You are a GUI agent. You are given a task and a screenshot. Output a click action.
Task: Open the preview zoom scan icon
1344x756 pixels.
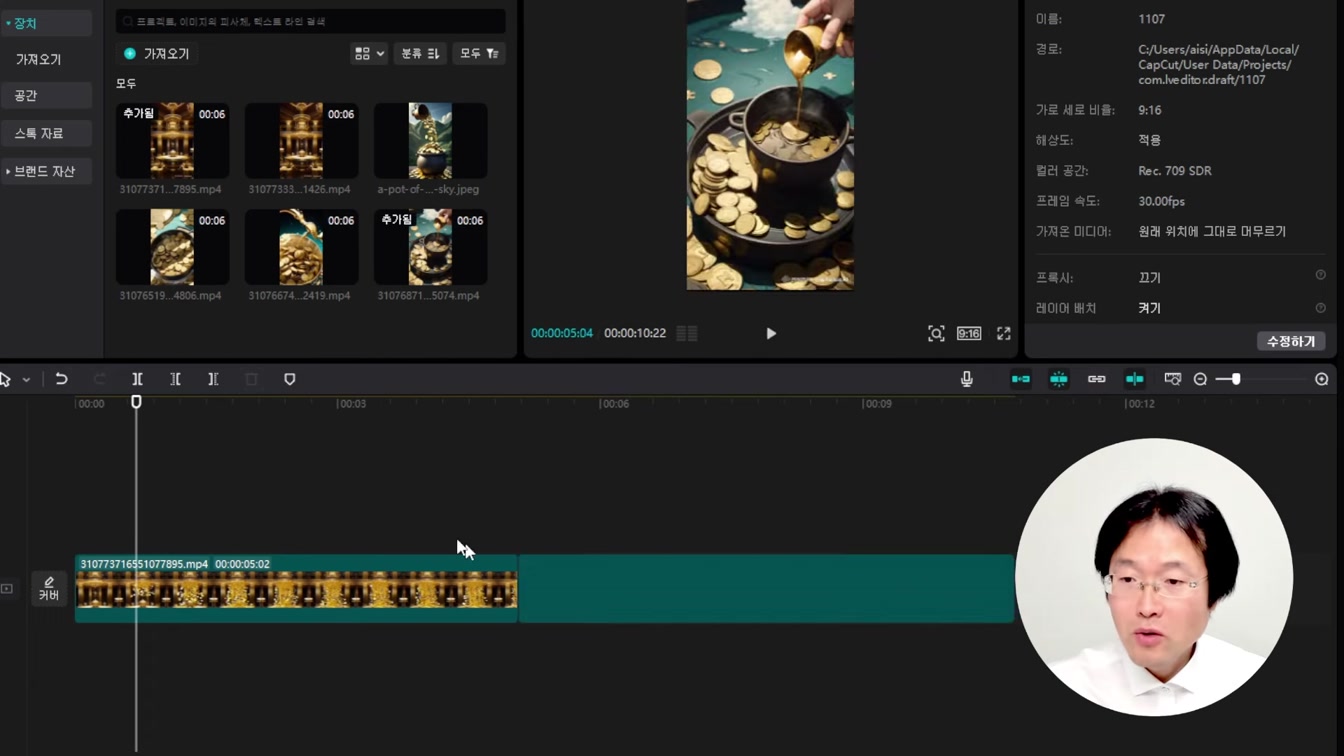[935, 333]
